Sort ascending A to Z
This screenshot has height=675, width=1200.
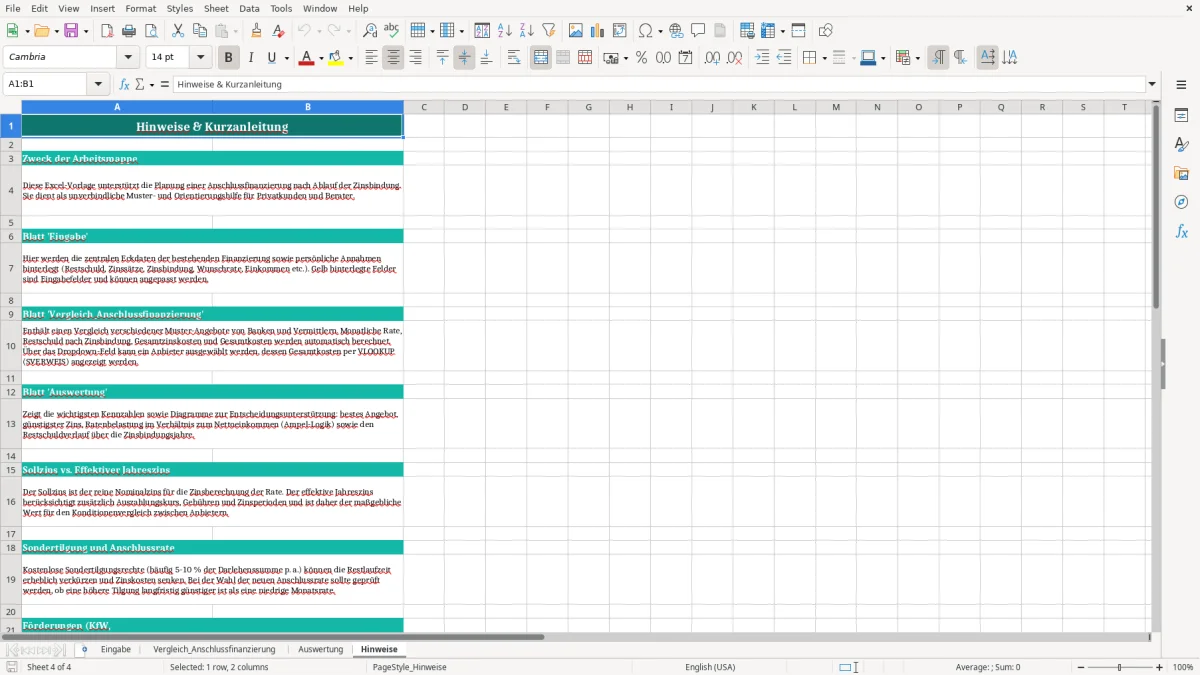point(504,31)
